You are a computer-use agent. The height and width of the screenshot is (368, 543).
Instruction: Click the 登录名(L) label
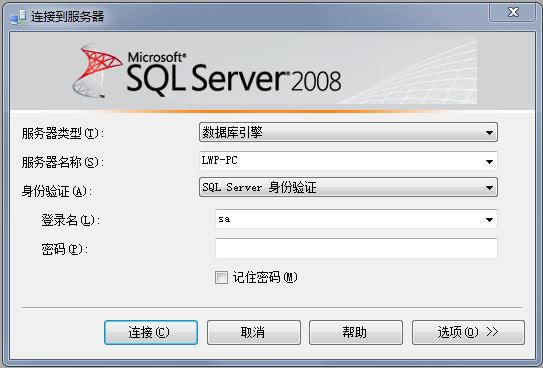(71, 220)
